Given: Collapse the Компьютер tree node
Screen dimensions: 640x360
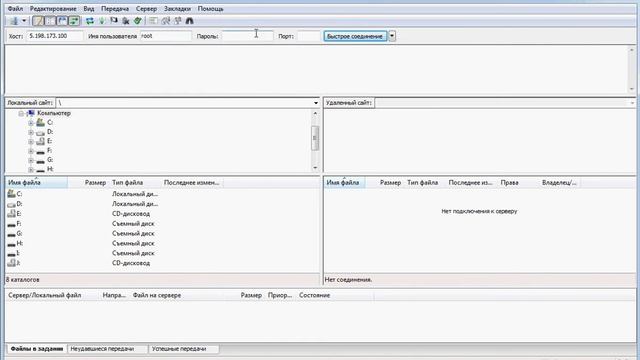Looking at the screenshot, I should tap(21, 113).
